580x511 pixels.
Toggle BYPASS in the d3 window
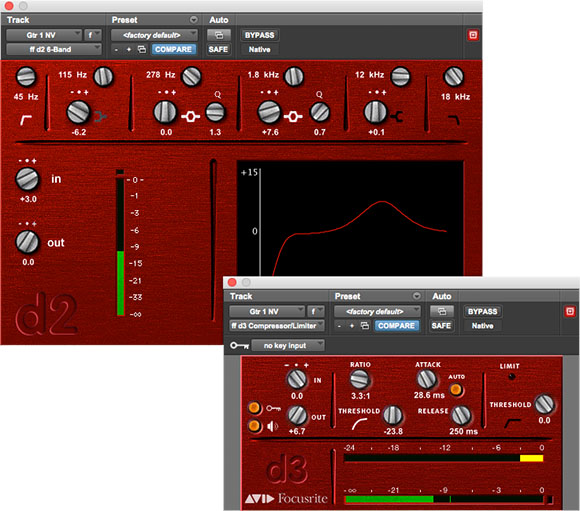[482, 312]
